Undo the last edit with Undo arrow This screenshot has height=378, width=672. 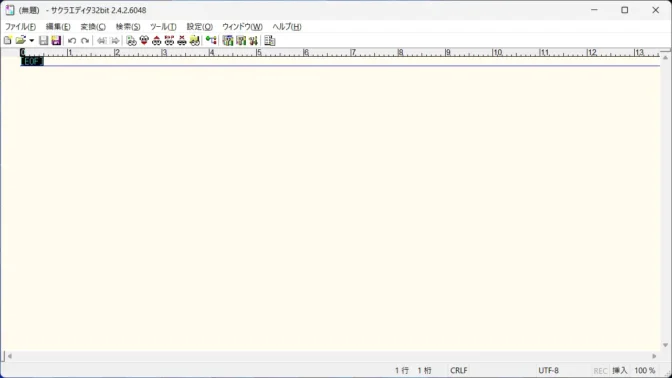72,41
